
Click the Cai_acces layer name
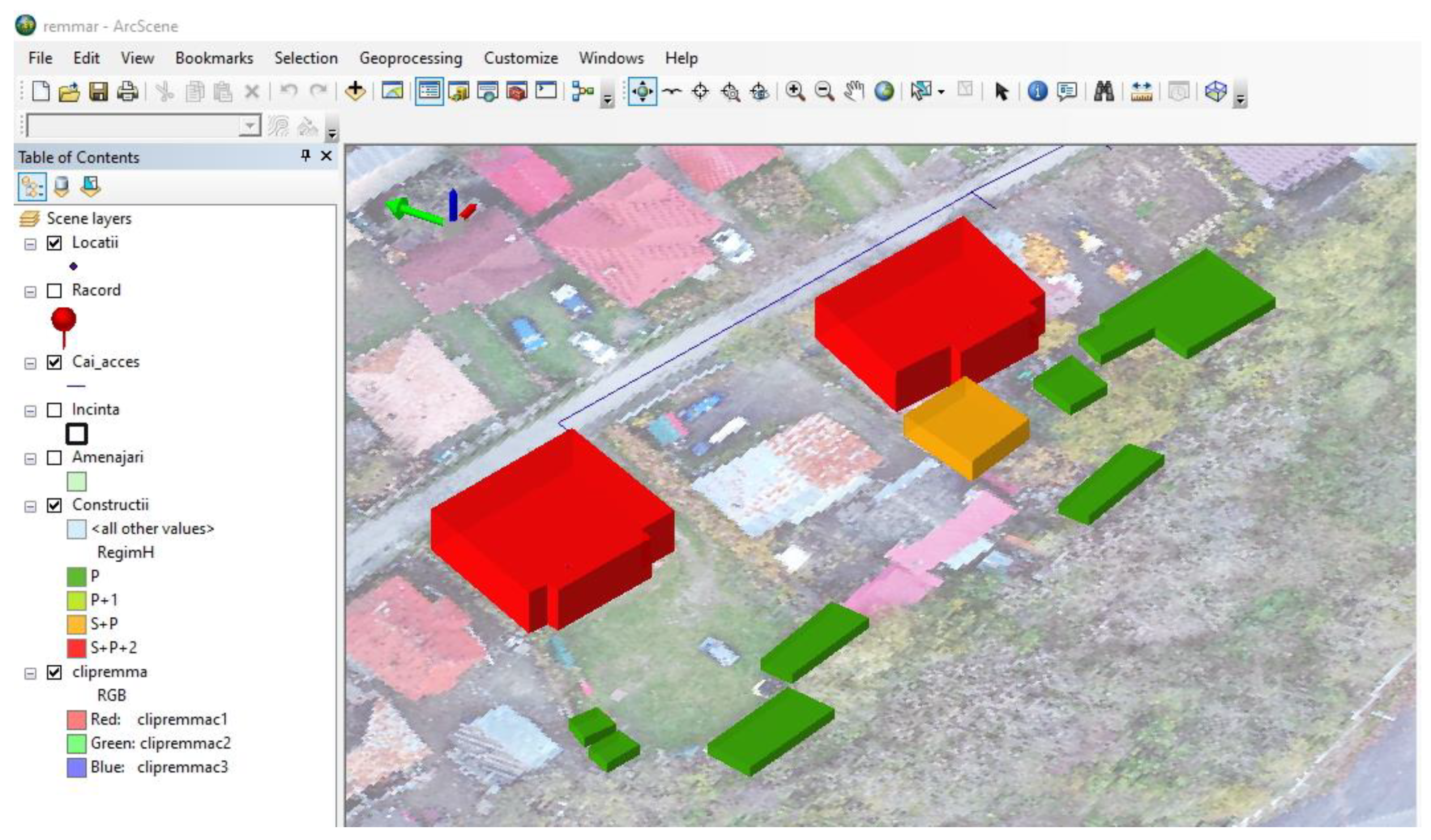point(105,362)
